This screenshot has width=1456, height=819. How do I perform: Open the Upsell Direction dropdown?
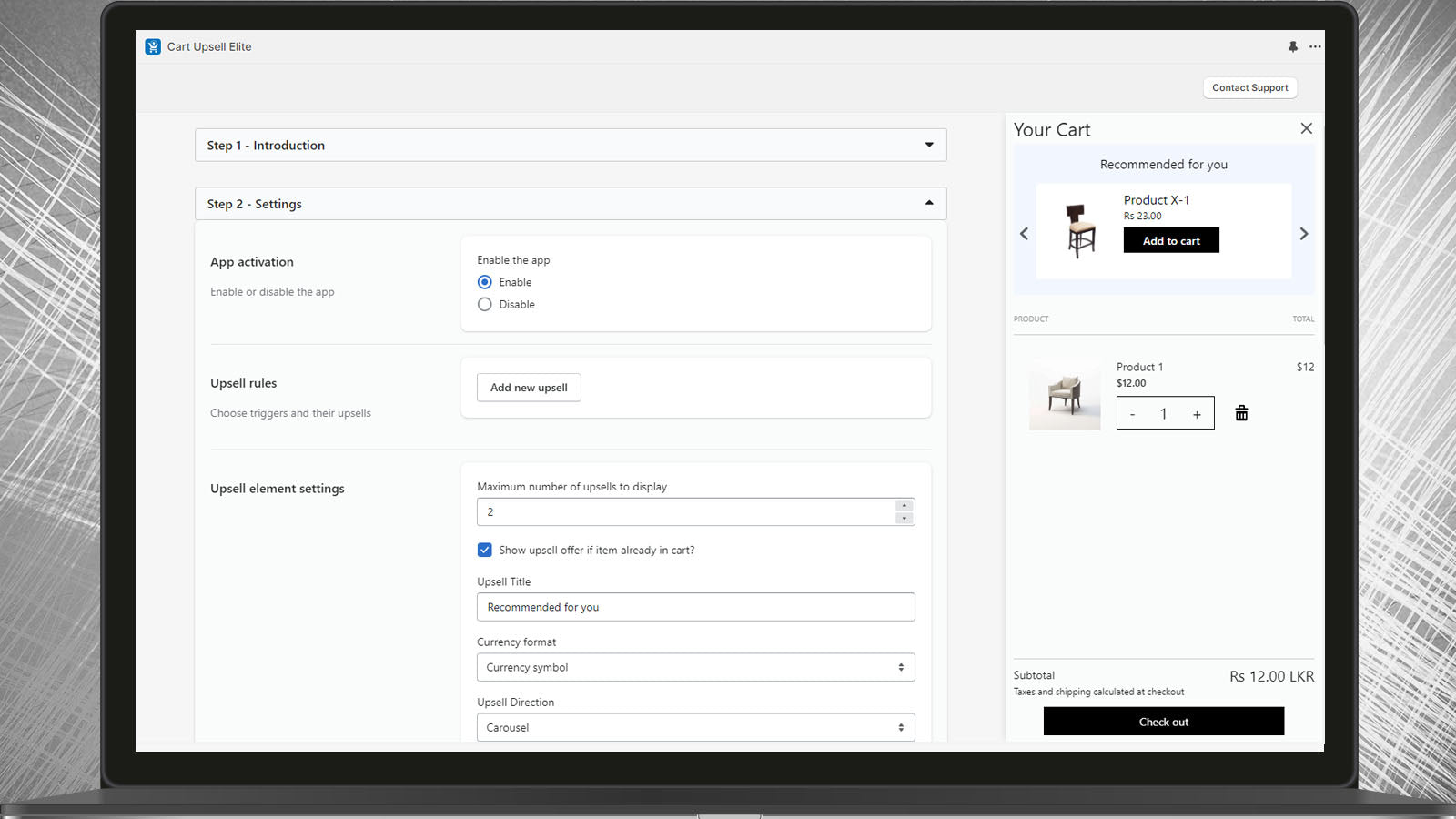(695, 727)
